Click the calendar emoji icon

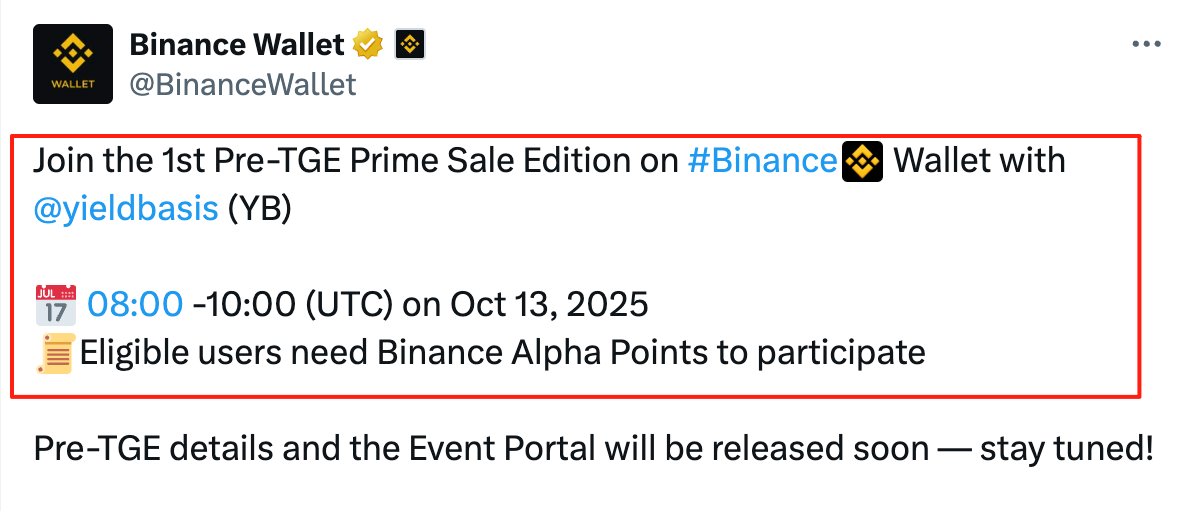(55, 303)
